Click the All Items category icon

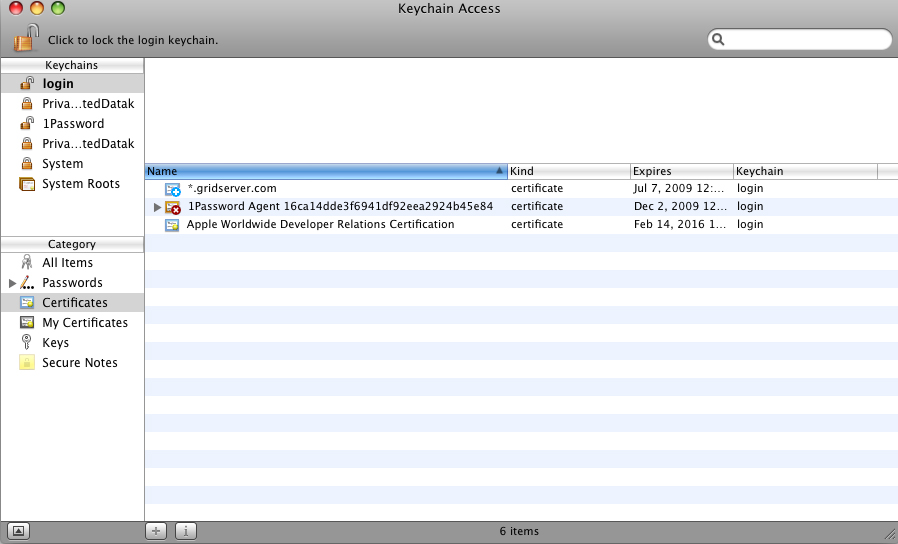tap(27, 263)
